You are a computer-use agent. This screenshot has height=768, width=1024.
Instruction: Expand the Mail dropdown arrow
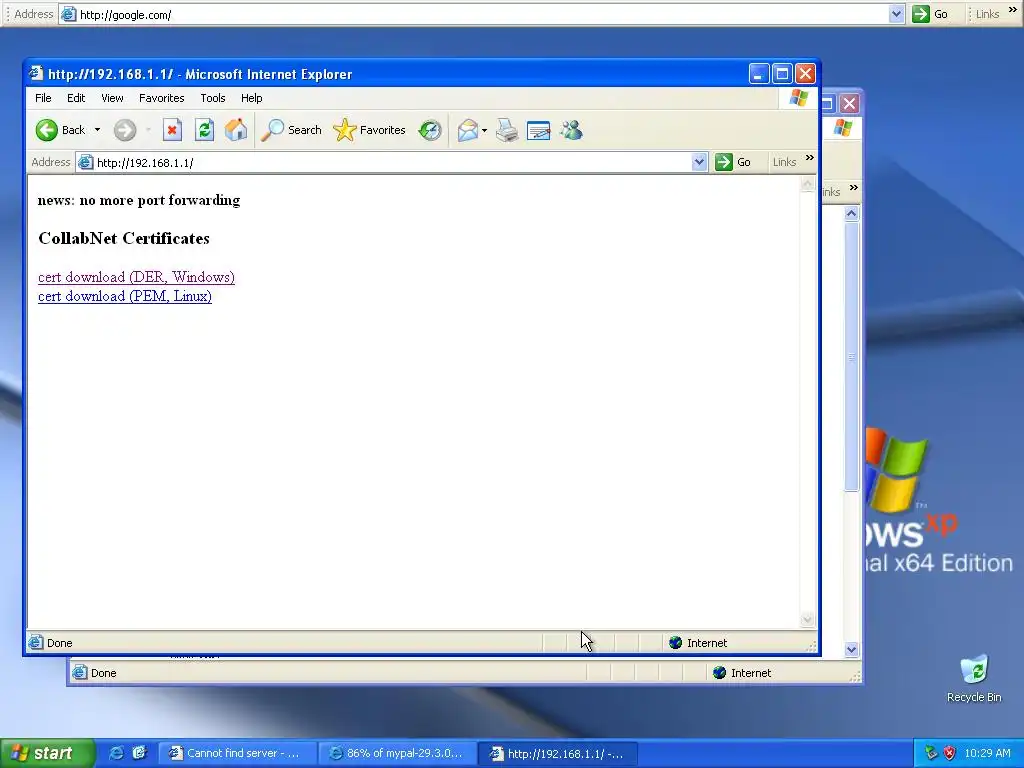[485, 130]
